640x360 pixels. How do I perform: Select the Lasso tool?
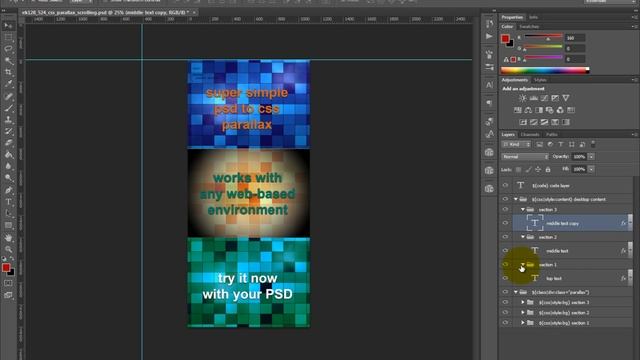(8, 49)
